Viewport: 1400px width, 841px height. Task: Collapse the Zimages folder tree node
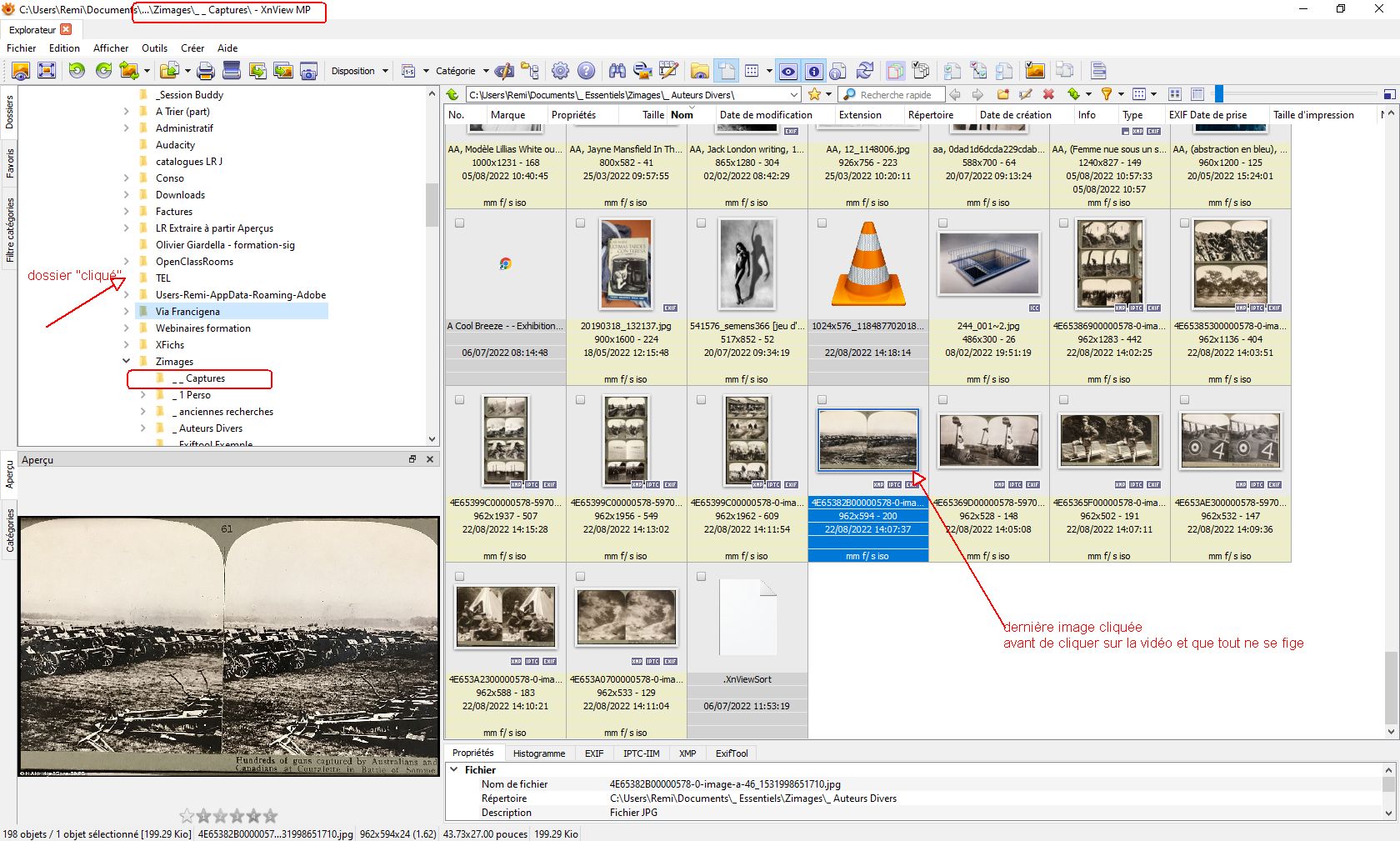[127, 362]
